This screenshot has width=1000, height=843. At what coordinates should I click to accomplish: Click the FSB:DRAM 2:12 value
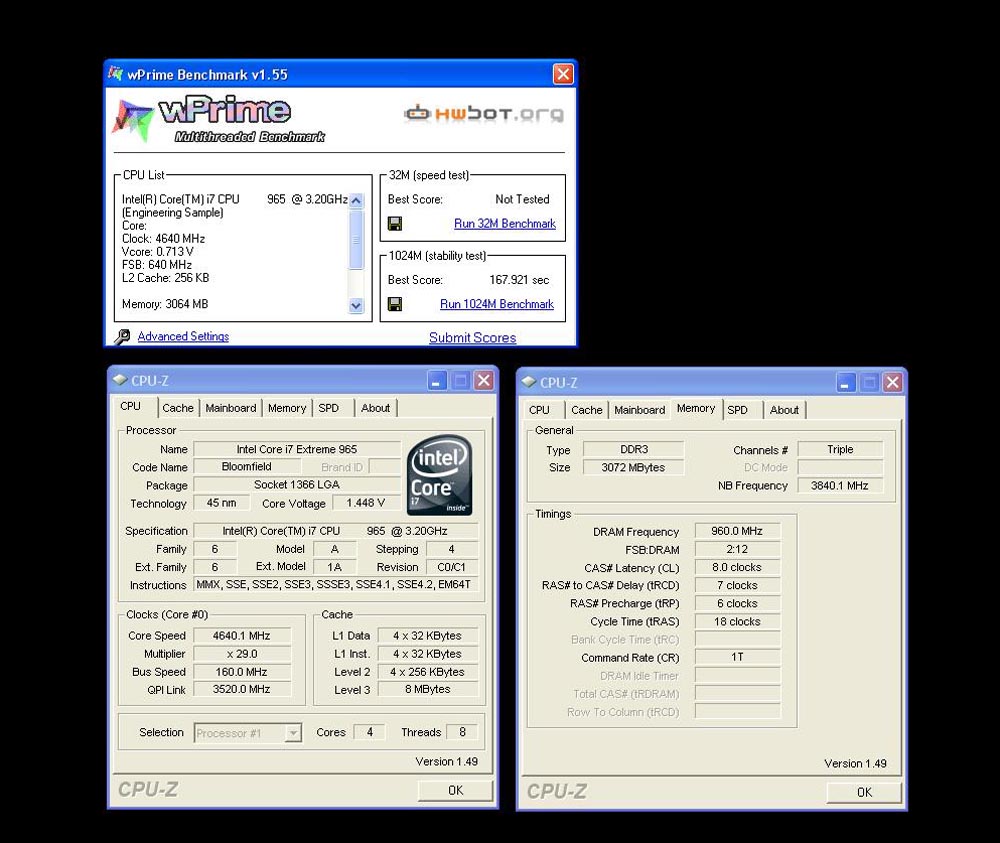point(737,549)
